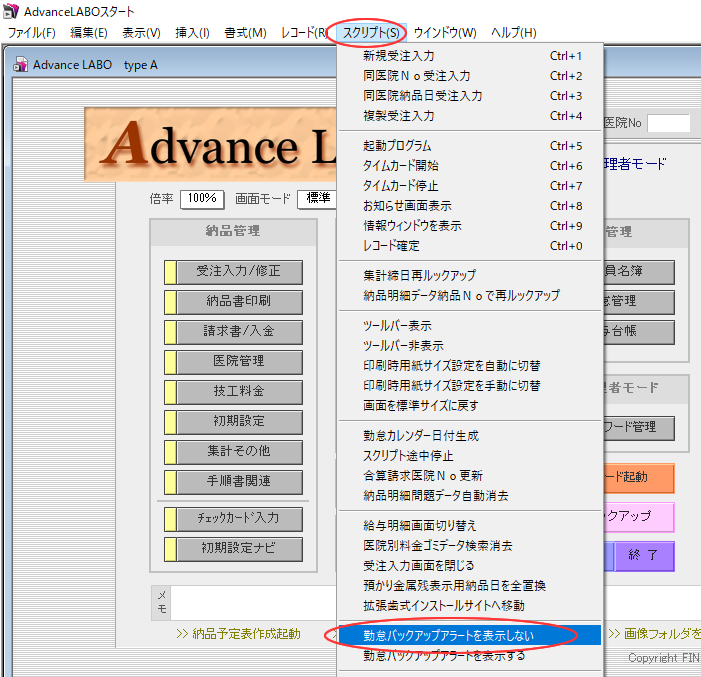This screenshot has height=677, width=701.
Task: Open the ファイル(F) menu
Action: pos(32,33)
